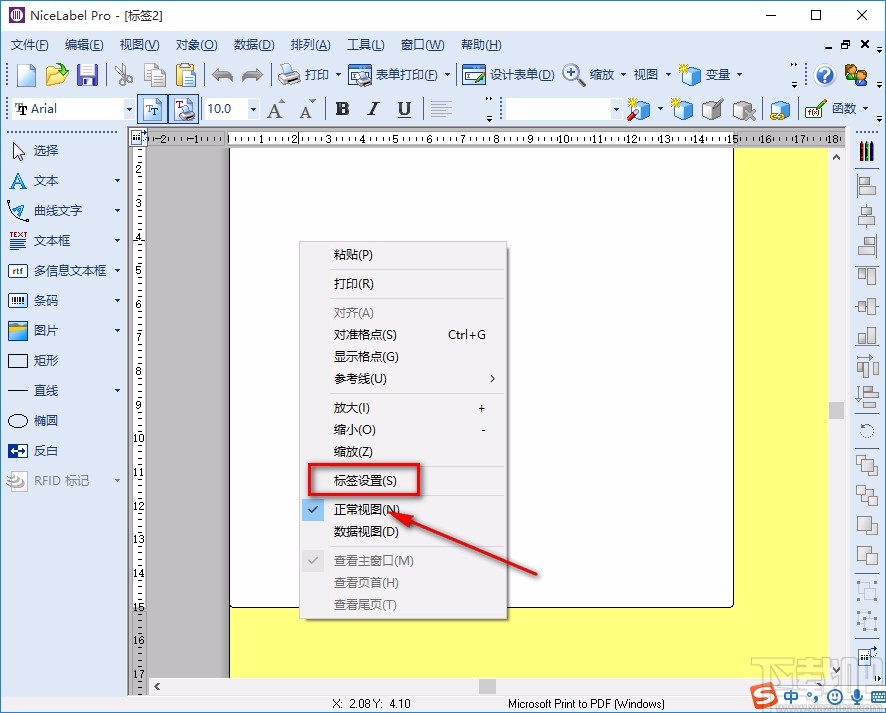Expand the 文本 tool dropdown arrow
This screenshot has width=886, height=713.
click(118, 181)
